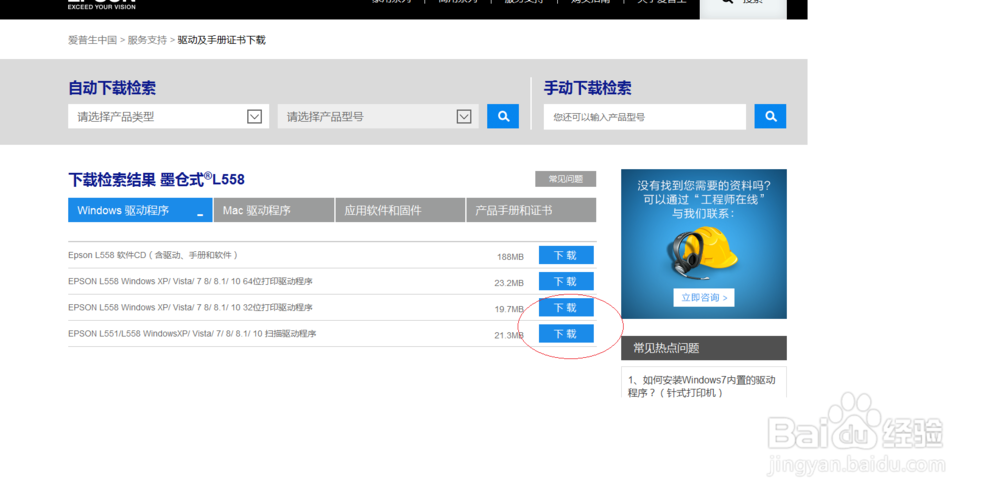The height and width of the screenshot is (499, 1000).
Task: Switch to the 应用软件和固件 tab
Action: point(401,210)
